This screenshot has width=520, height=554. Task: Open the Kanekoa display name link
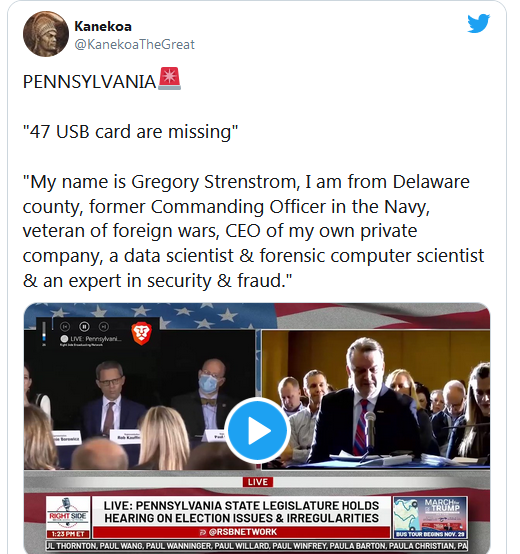tap(103, 26)
